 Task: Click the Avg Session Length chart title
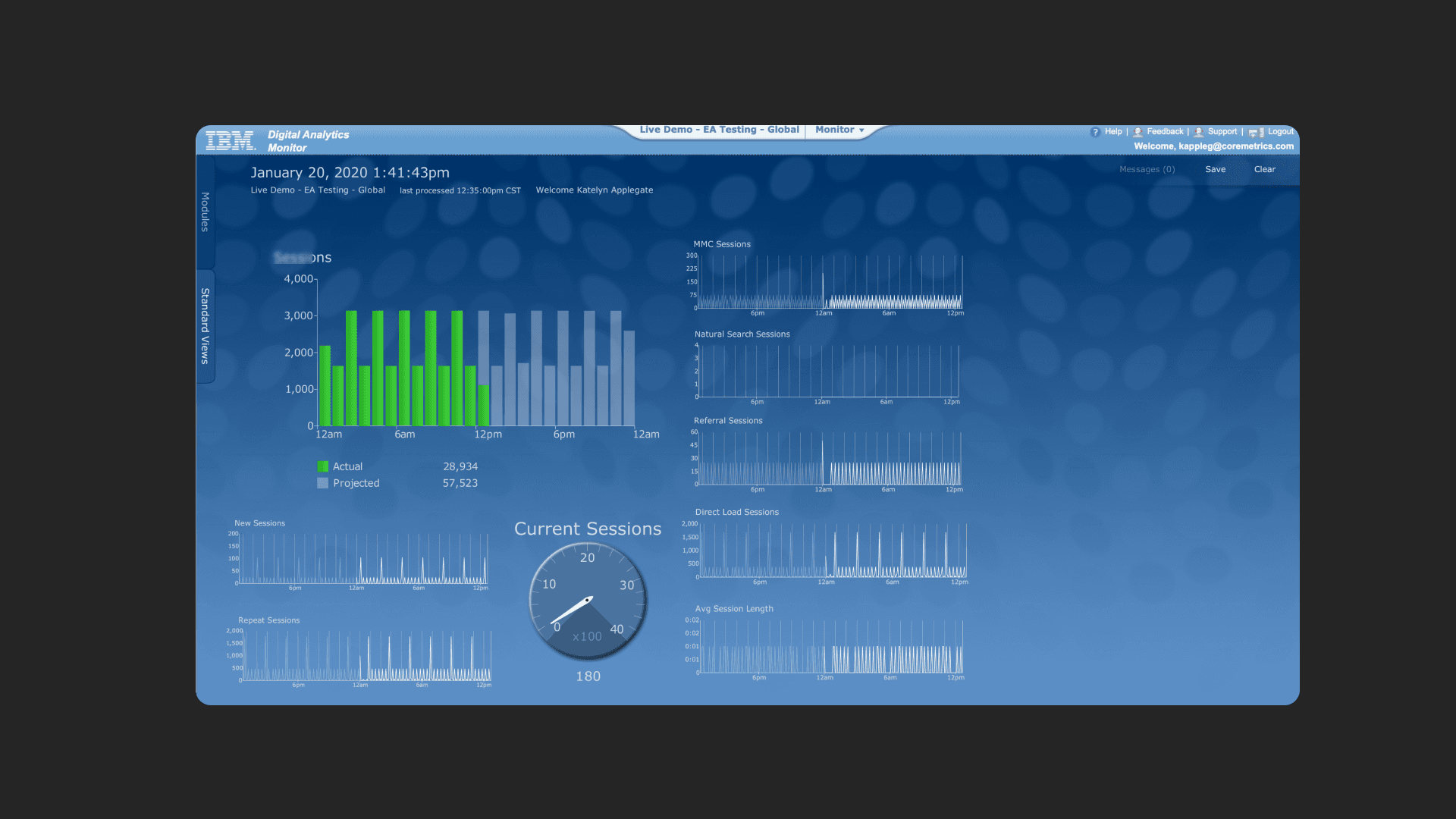[x=734, y=609]
